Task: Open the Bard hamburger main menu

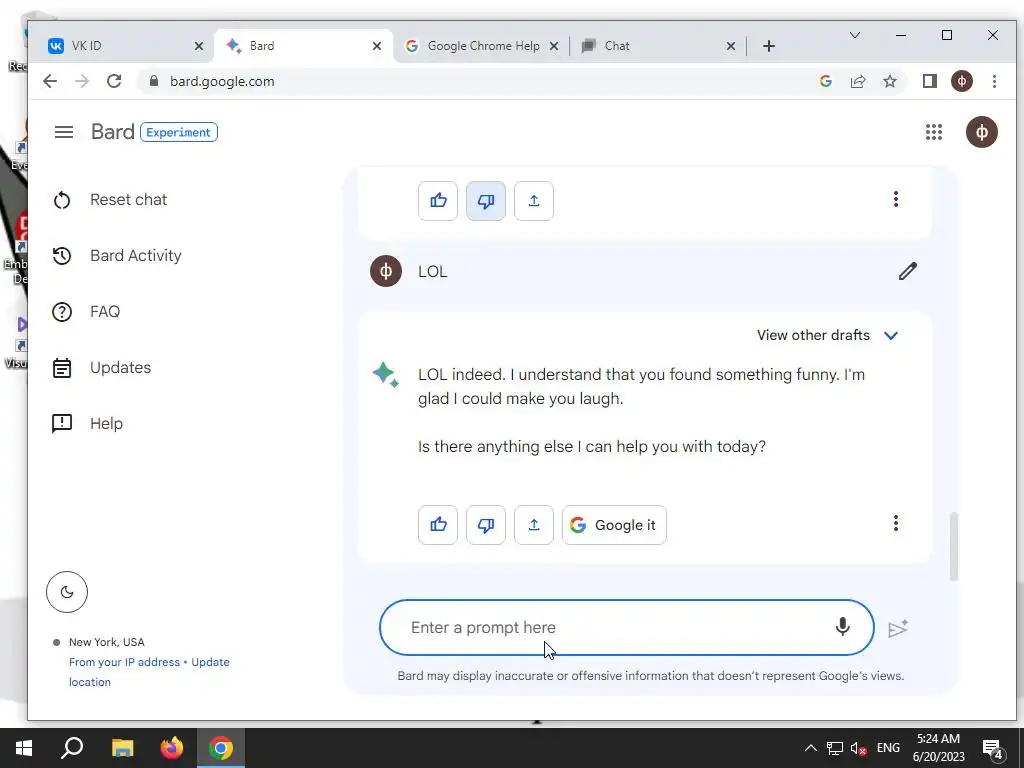Action: click(63, 132)
